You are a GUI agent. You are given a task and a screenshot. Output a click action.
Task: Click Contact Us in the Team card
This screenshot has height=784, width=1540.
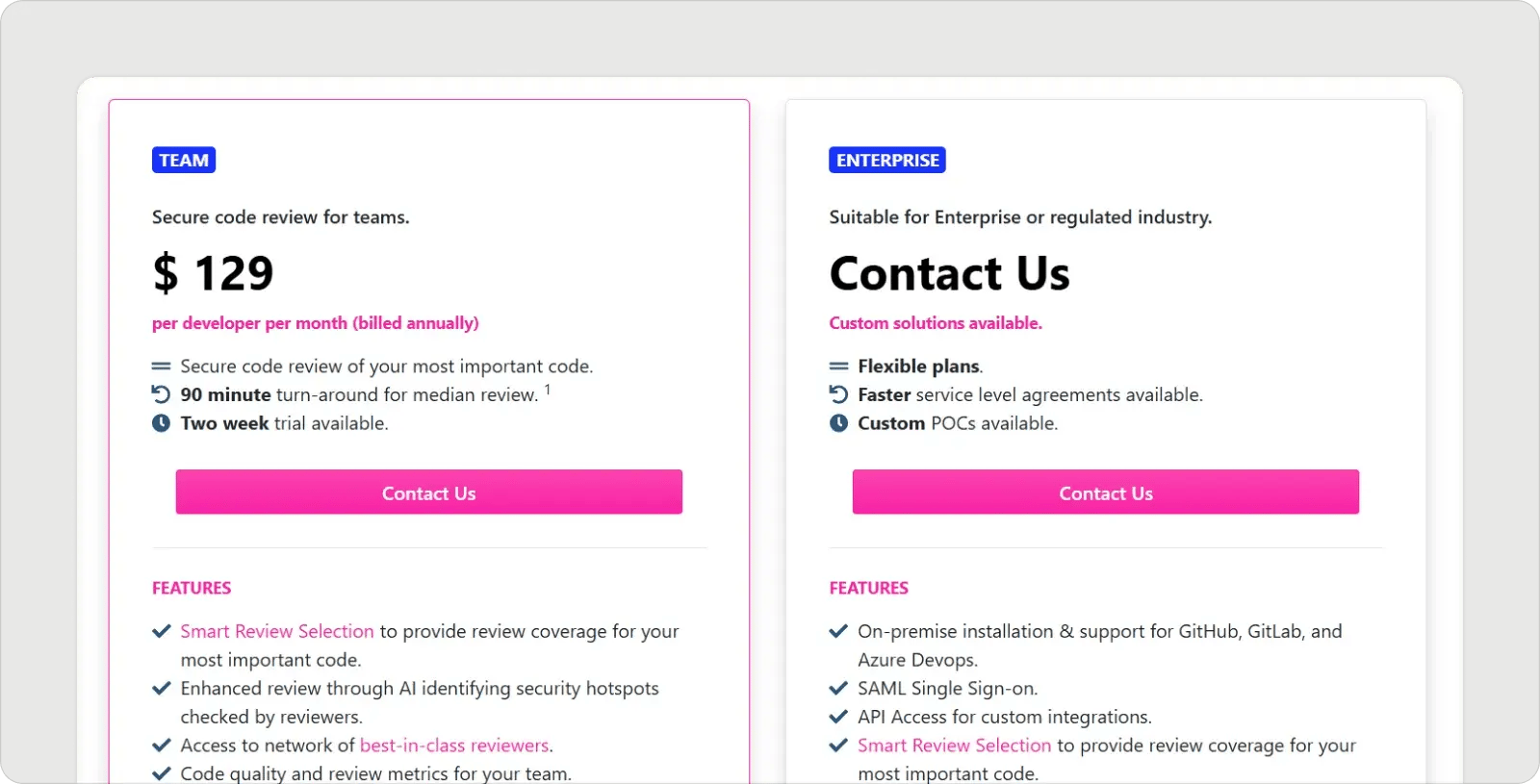pyautogui.click(x=428, y=492)
